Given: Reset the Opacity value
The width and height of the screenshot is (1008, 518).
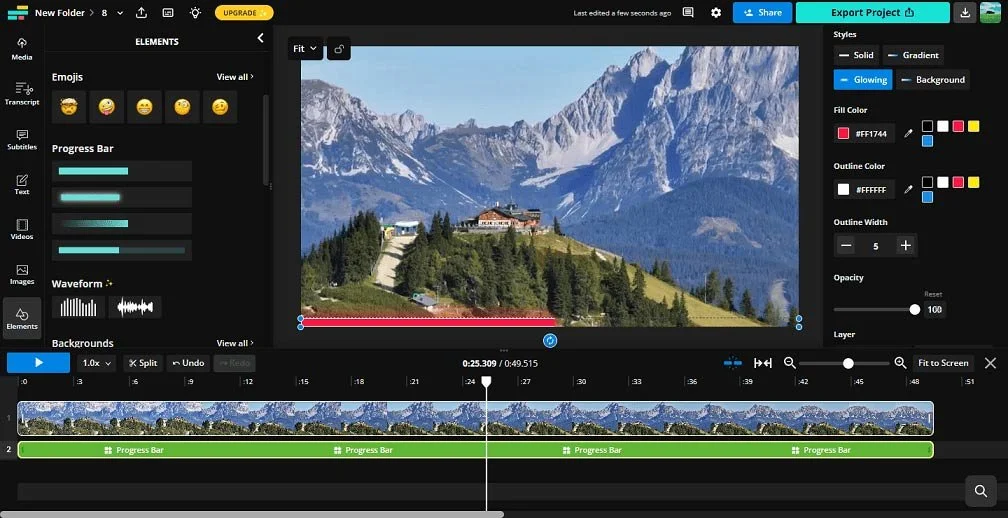Looking at the screenshot, I should [933, 294].
